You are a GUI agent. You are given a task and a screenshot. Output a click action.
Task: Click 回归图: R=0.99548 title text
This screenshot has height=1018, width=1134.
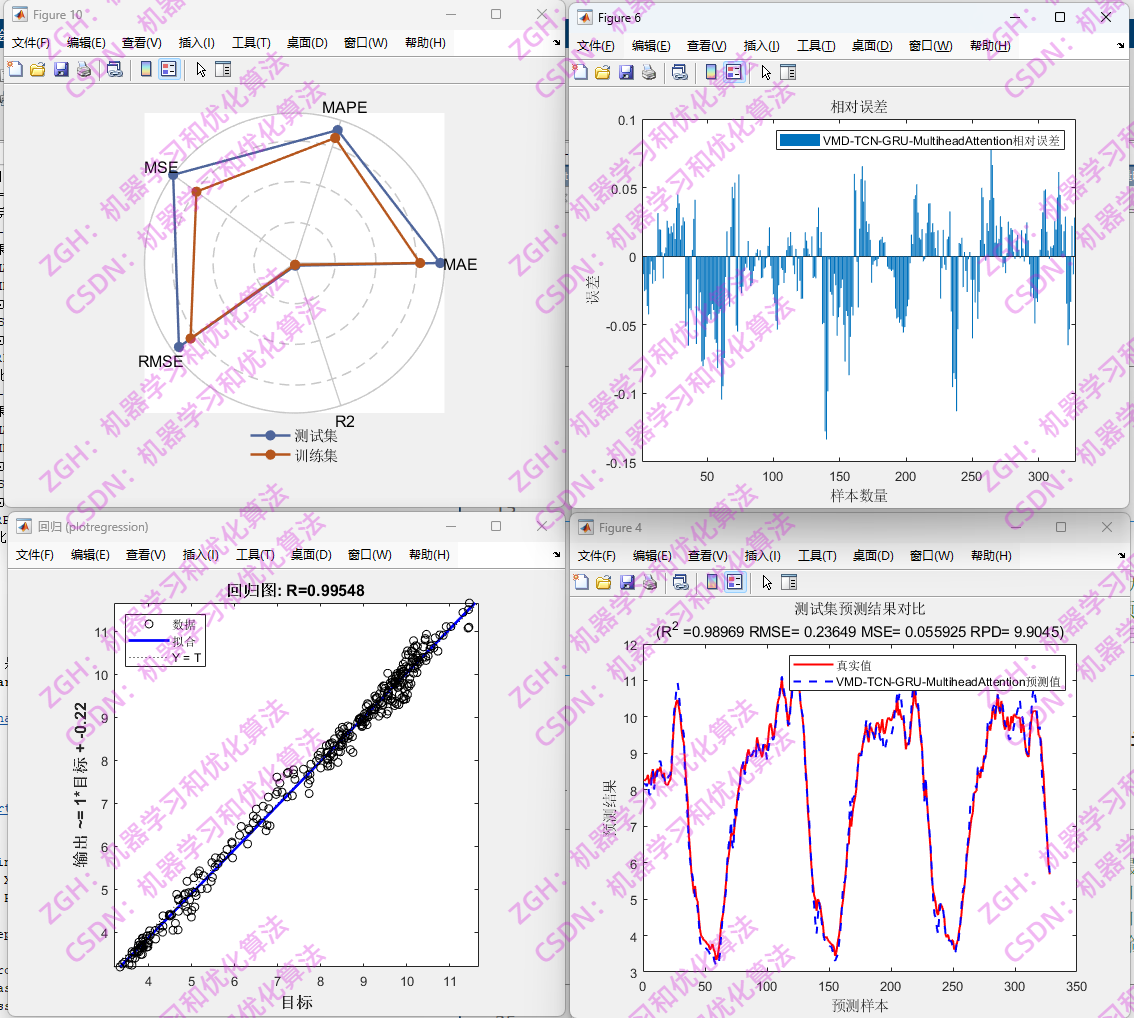coord(296,591)
